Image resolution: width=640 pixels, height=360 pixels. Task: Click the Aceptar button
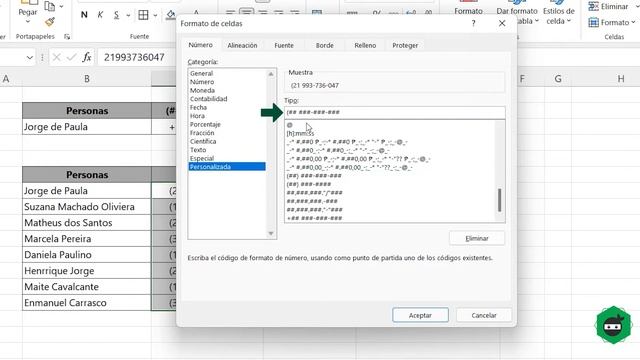(420, 315)
